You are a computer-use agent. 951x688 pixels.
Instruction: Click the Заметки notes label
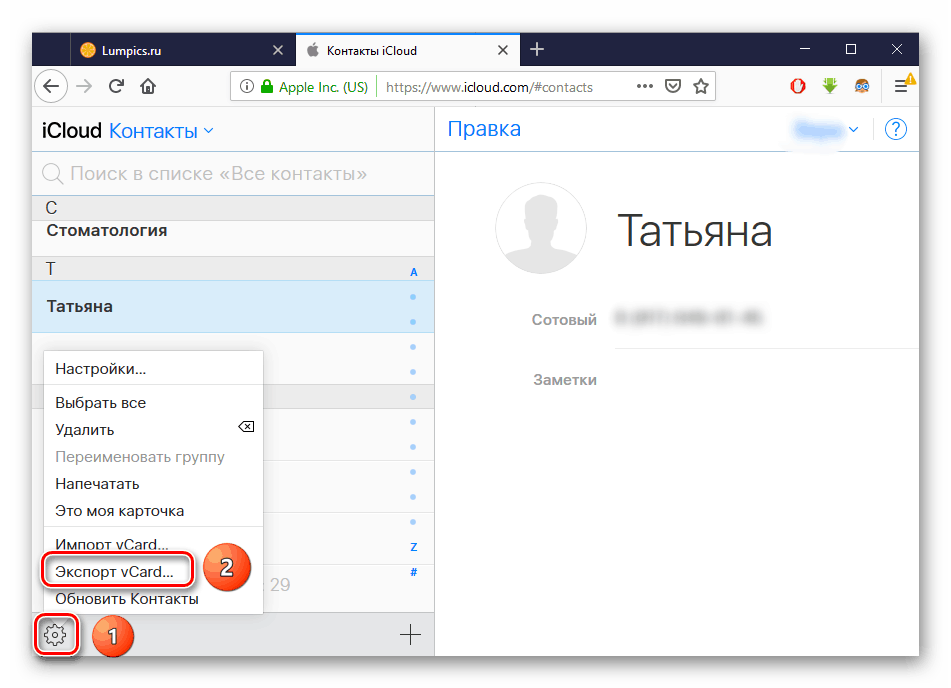565,380
